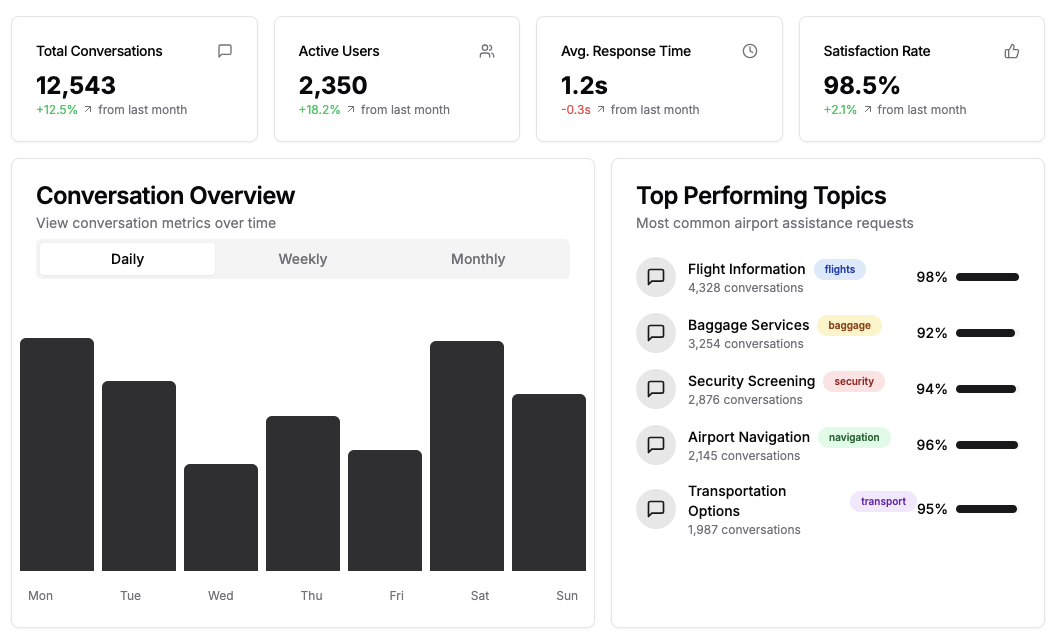Click the security label near Security Screening

[854, 381]
